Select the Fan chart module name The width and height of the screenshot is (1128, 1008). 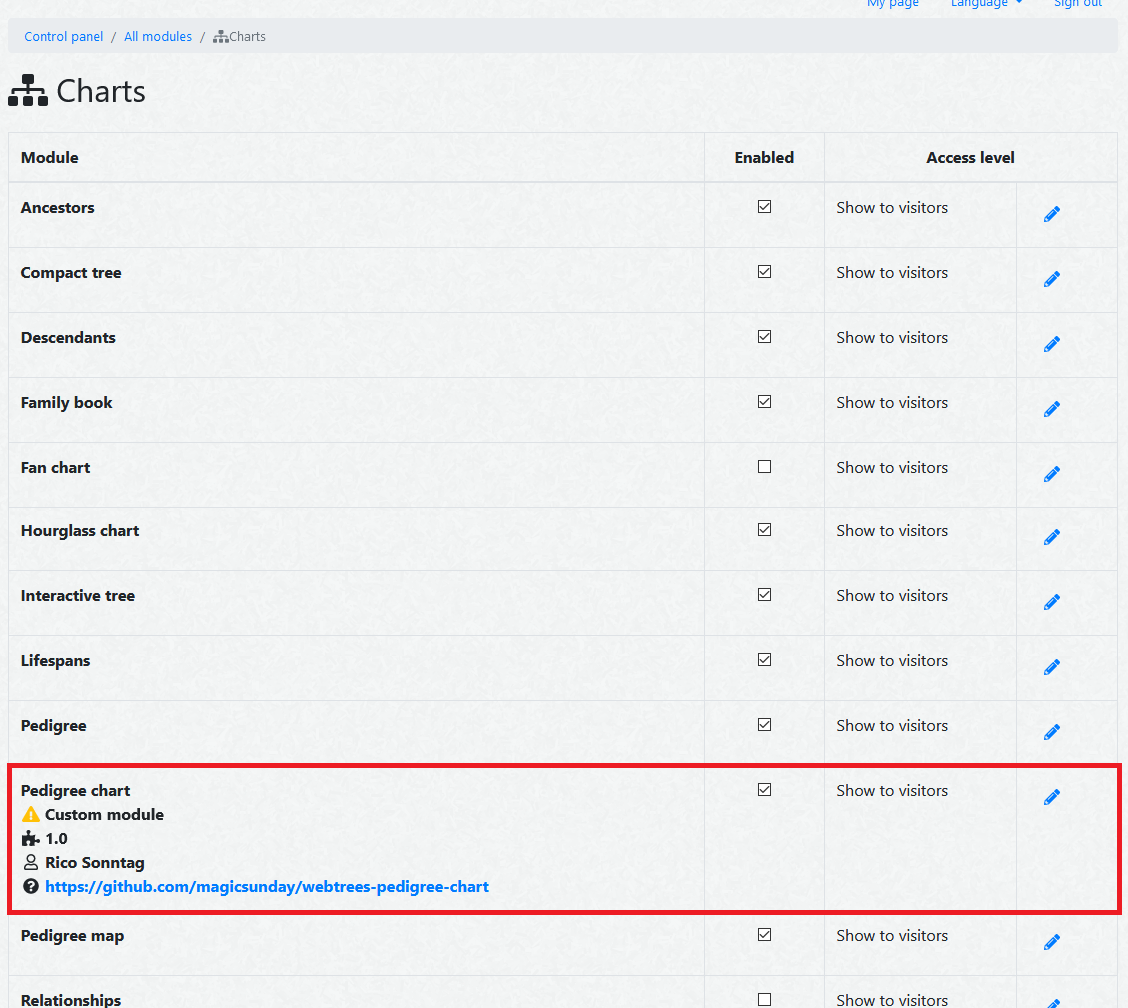pyautogui.click(x=55, y=468)
